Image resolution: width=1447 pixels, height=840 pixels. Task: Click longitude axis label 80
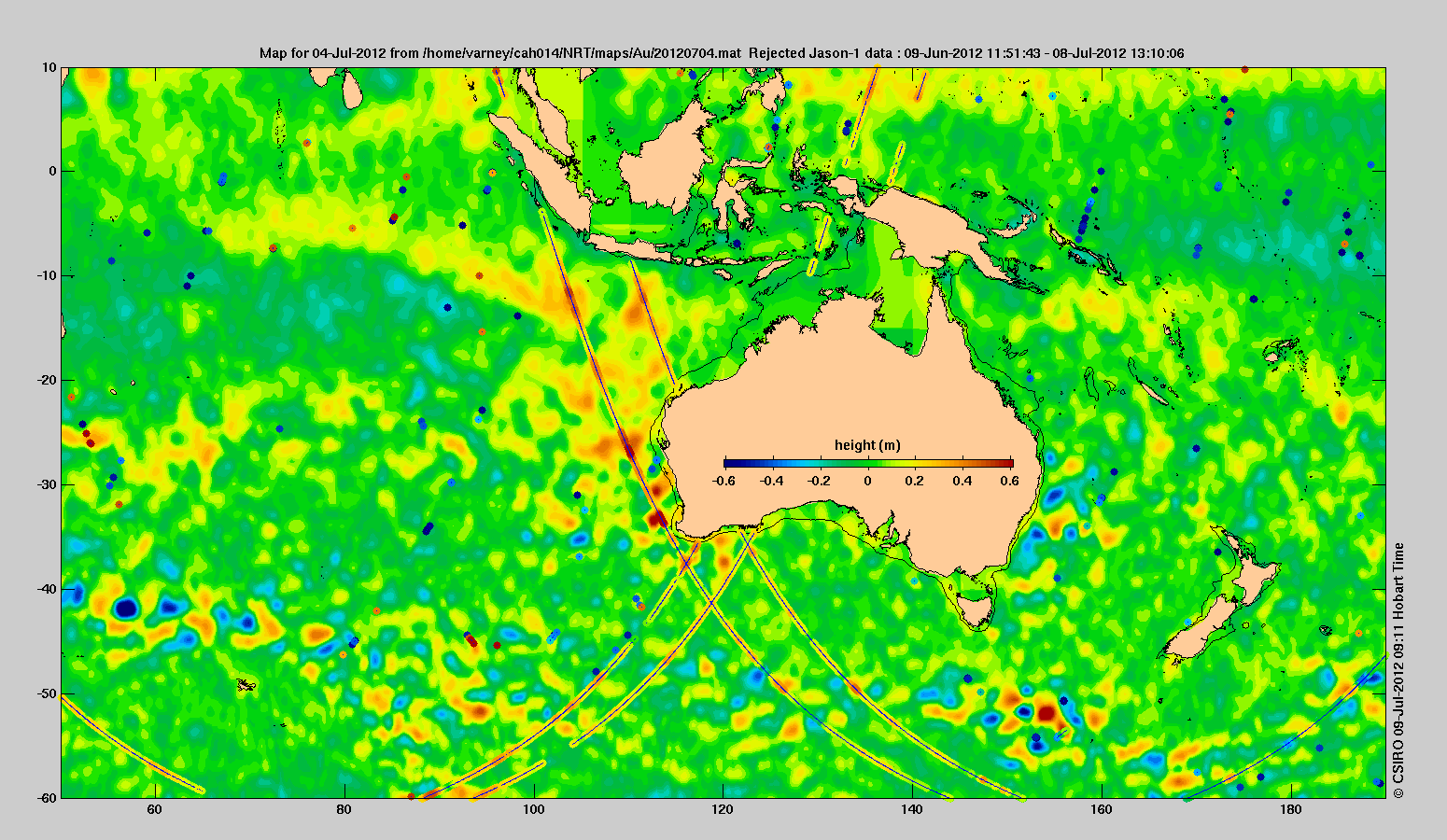(x=344, y=809)
